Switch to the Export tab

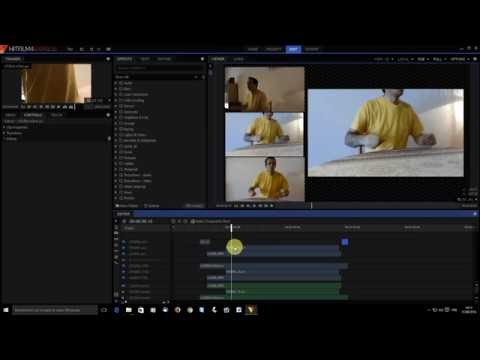(x=312, y=49)
